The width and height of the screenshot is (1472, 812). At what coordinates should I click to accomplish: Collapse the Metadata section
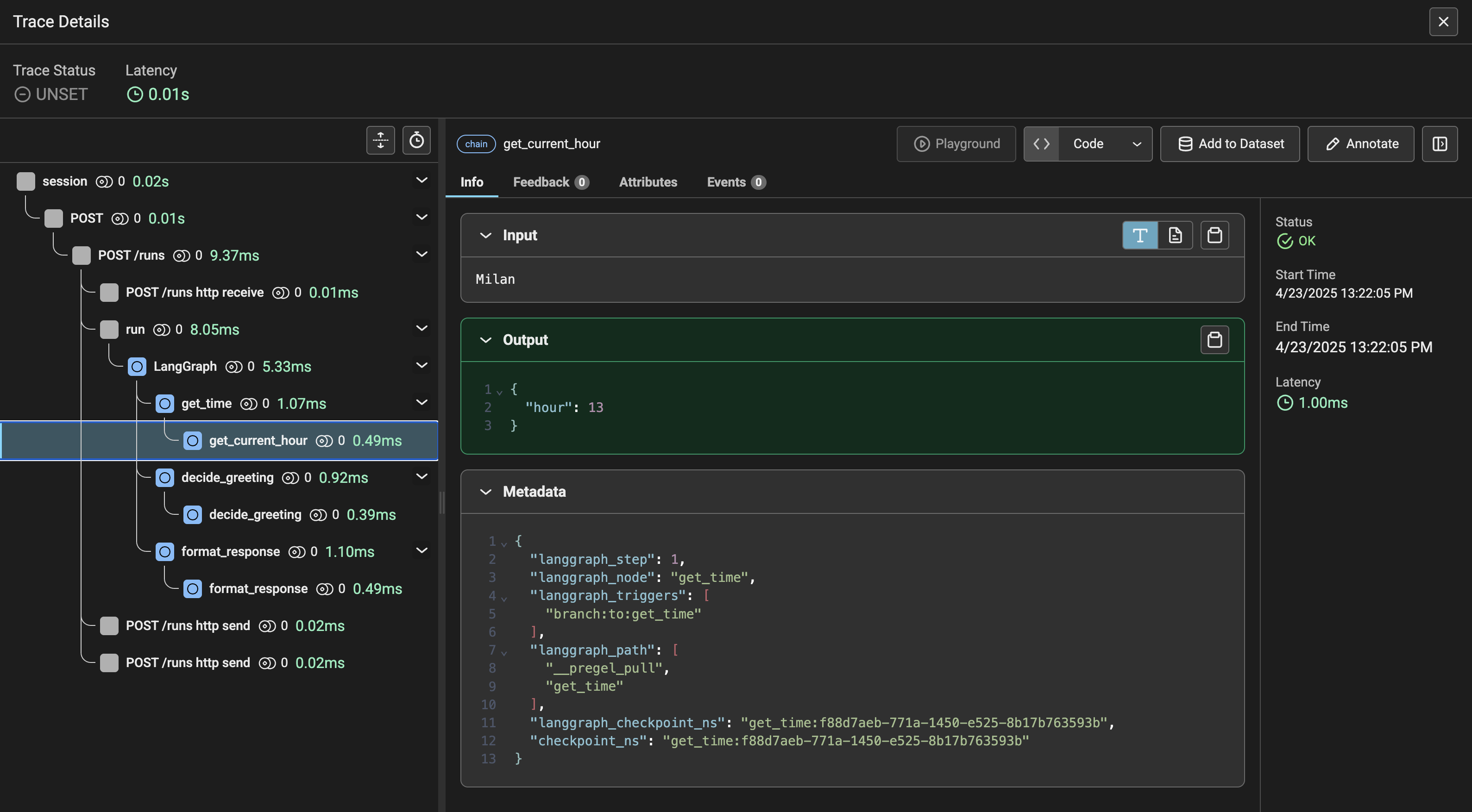click(x=486, y=492)
